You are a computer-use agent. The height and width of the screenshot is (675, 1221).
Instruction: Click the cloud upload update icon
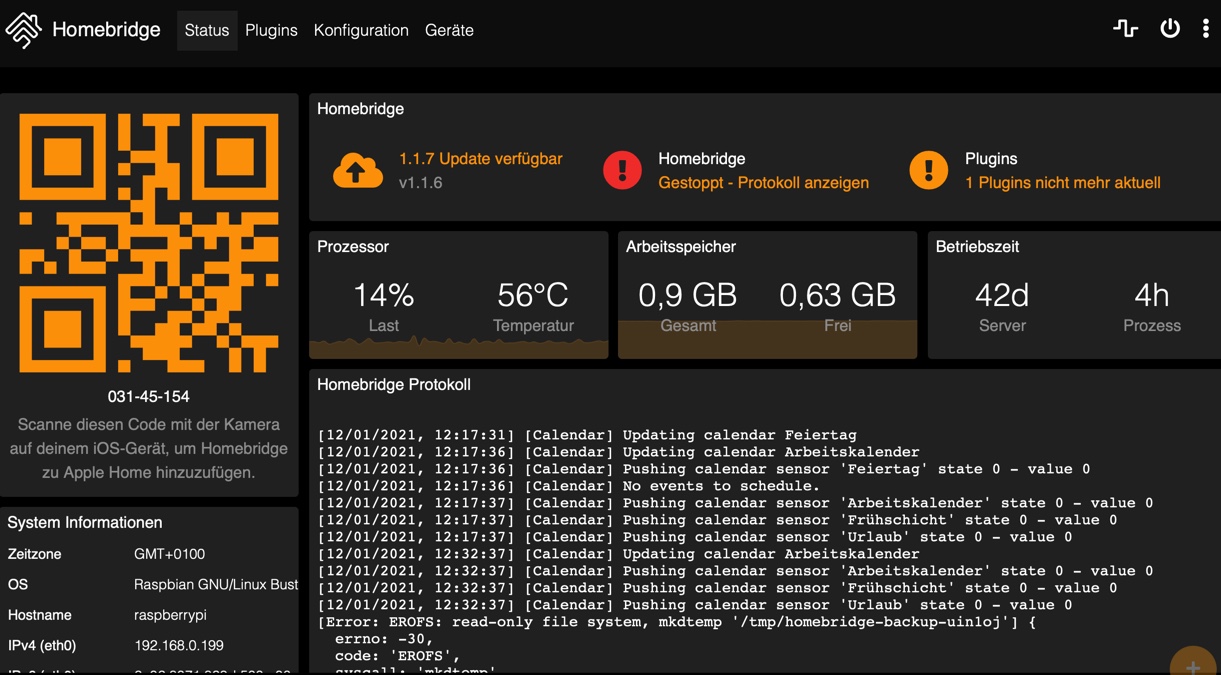(357, 171)
